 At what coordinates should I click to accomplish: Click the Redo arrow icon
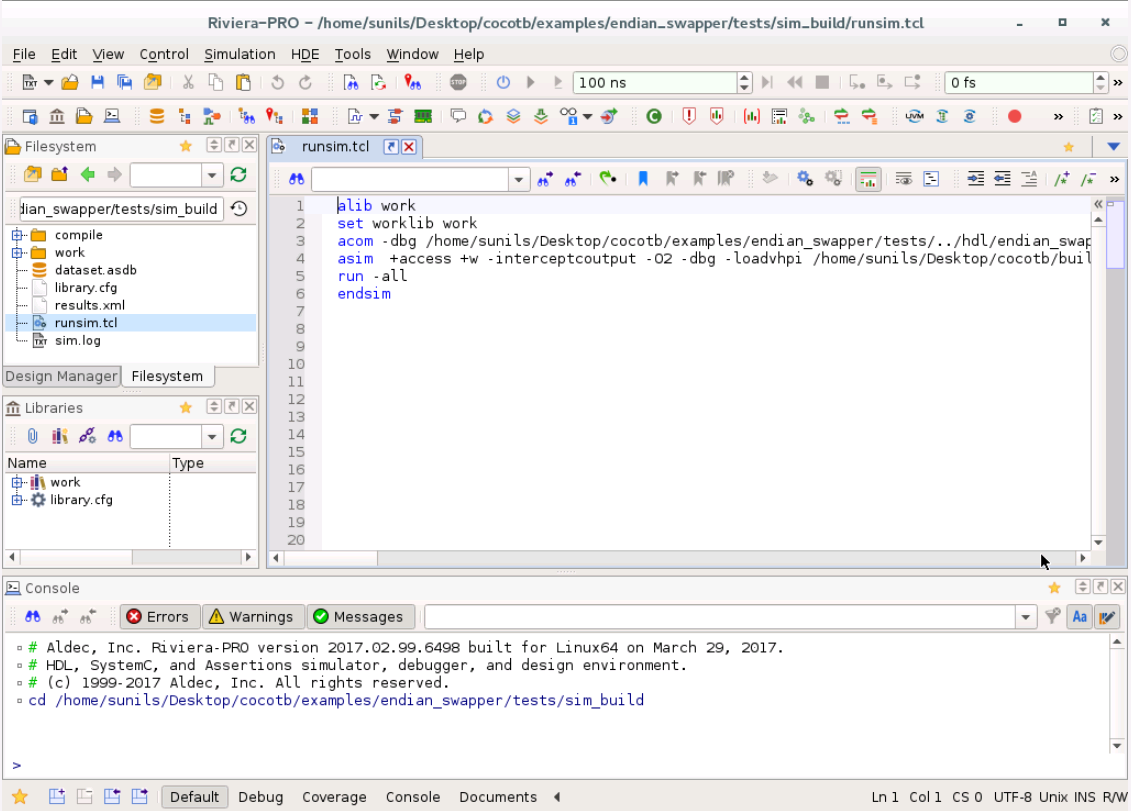point(305,82)
